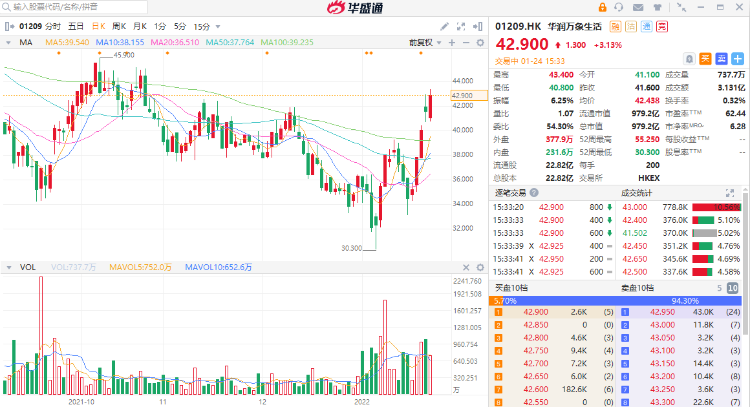Click the 华盛通 logo
Image resolution: width=750 pixels, height=407 pixels.
tap(355, 7)
